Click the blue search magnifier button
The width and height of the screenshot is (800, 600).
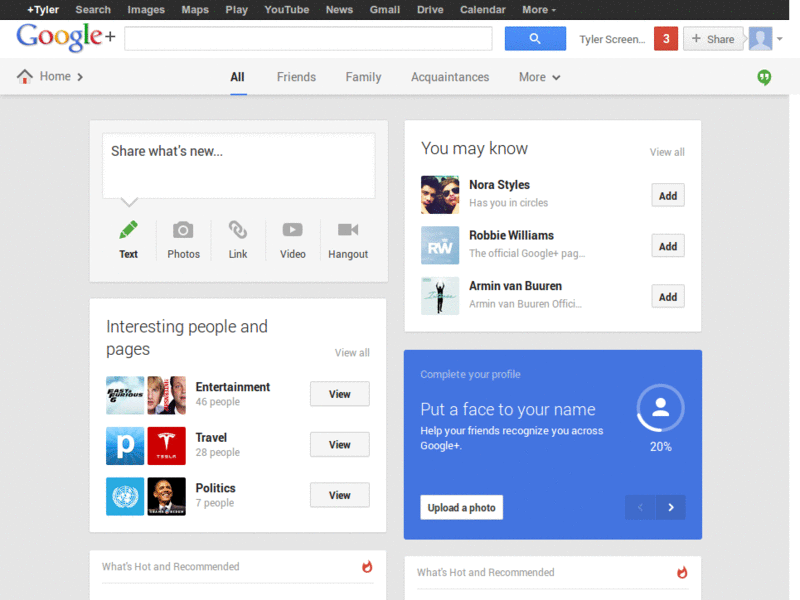(535, 38)
